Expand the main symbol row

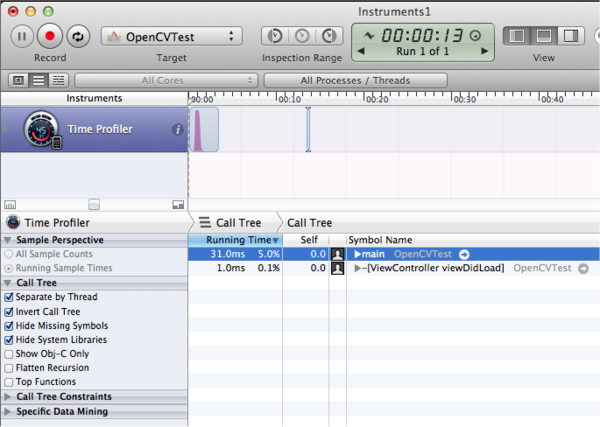(x=358, y=254)
